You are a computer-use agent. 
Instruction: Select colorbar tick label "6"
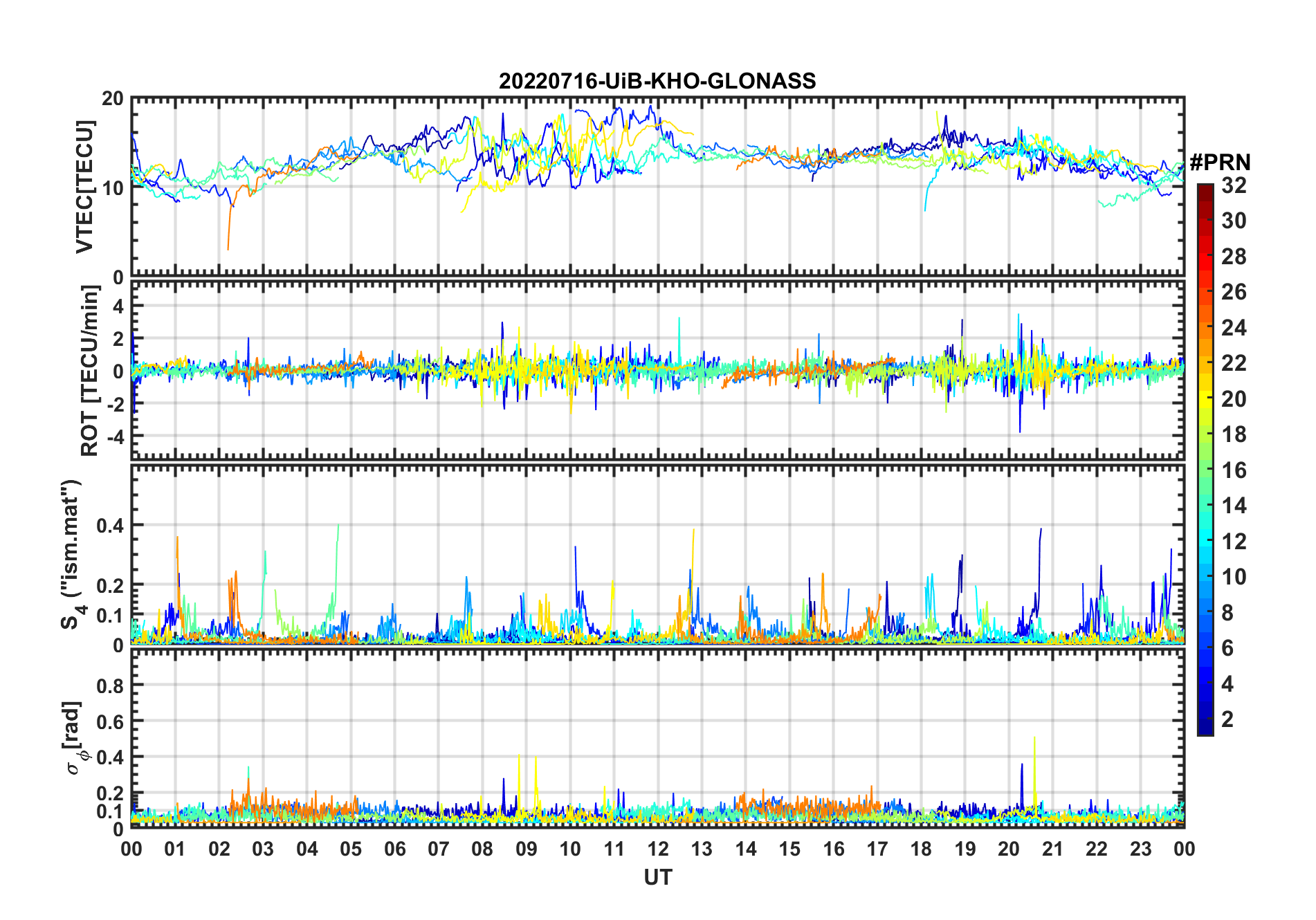(1227, 648)
